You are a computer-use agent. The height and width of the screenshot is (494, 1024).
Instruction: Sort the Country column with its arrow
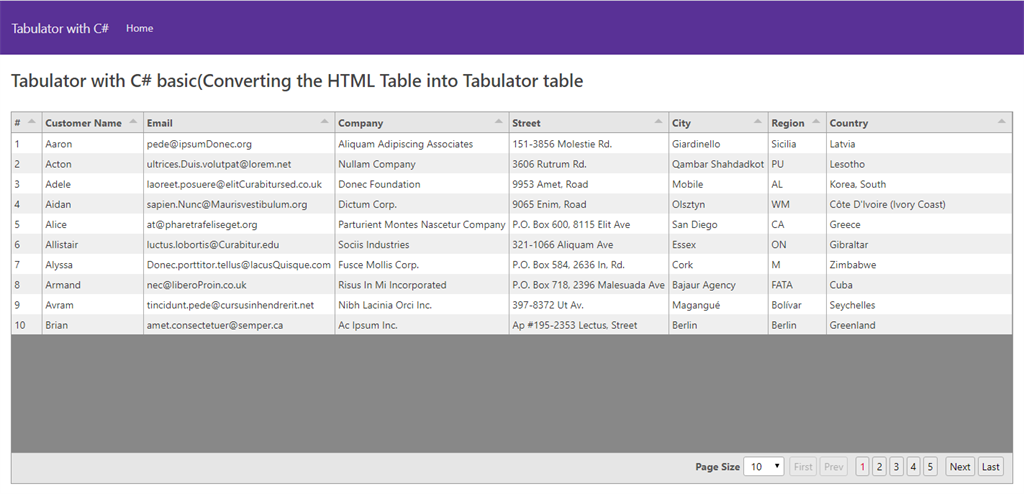pyautogui.click(x=1002, y=122)
